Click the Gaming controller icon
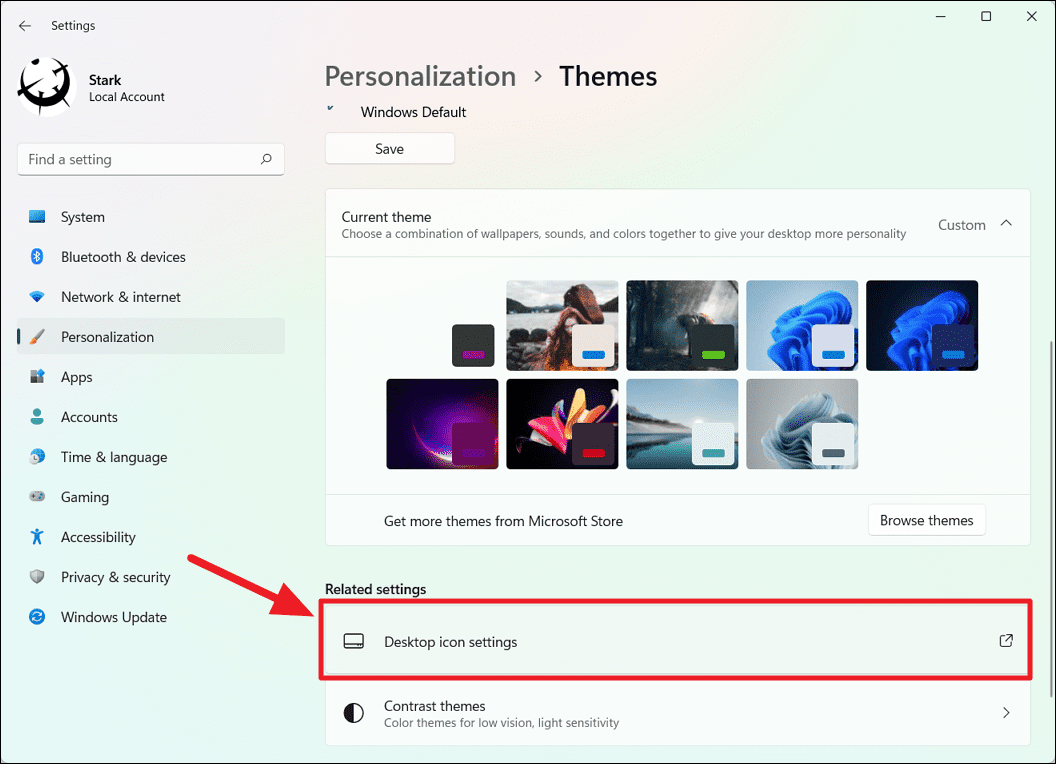 tap(37, 497)
